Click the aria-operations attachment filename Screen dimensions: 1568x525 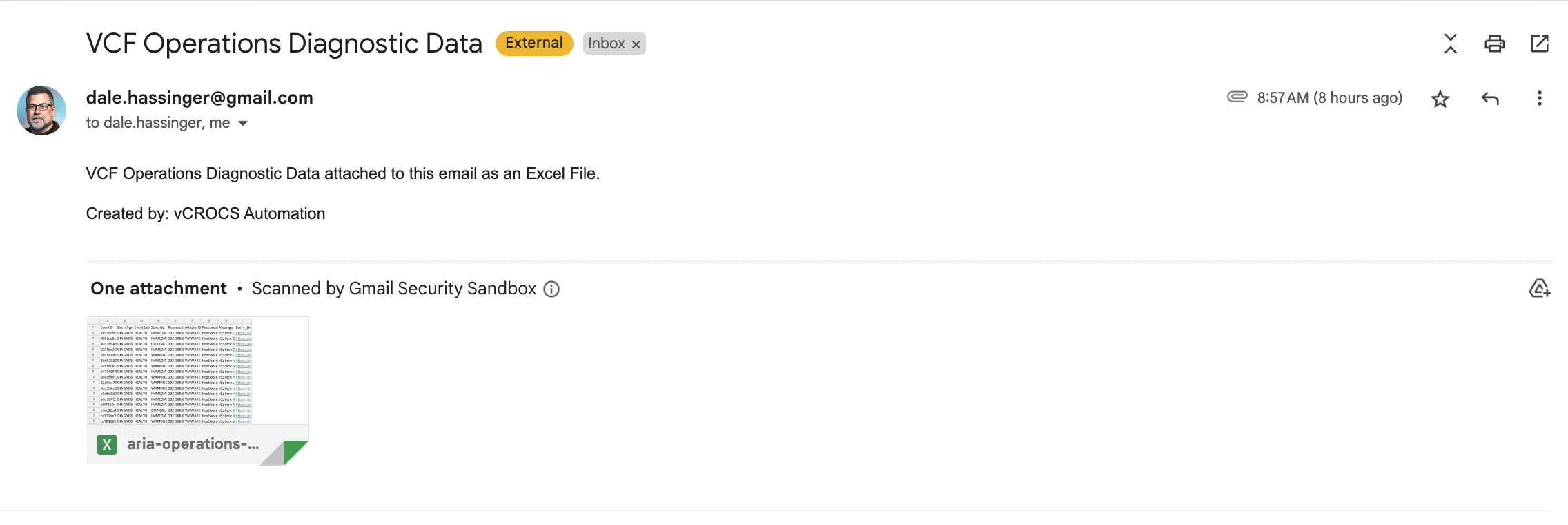[193, 444]
